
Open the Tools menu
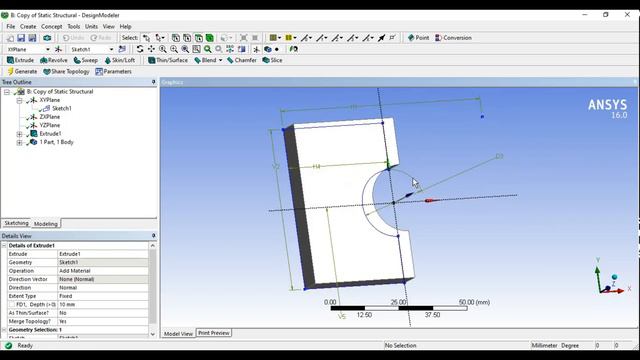click(x=73, y=27)
